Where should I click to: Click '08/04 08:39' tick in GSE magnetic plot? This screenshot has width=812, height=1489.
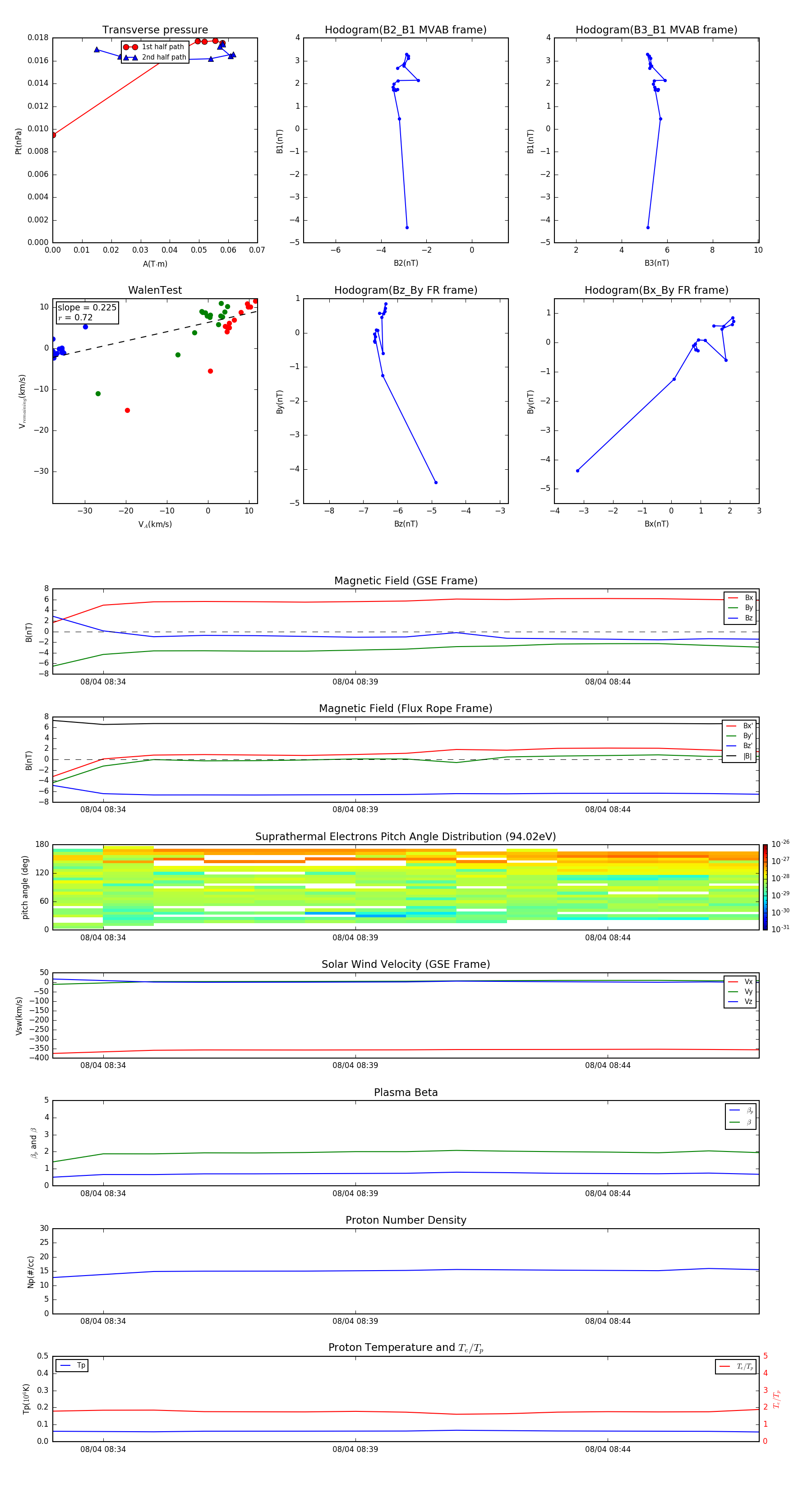tap(355, 682)
